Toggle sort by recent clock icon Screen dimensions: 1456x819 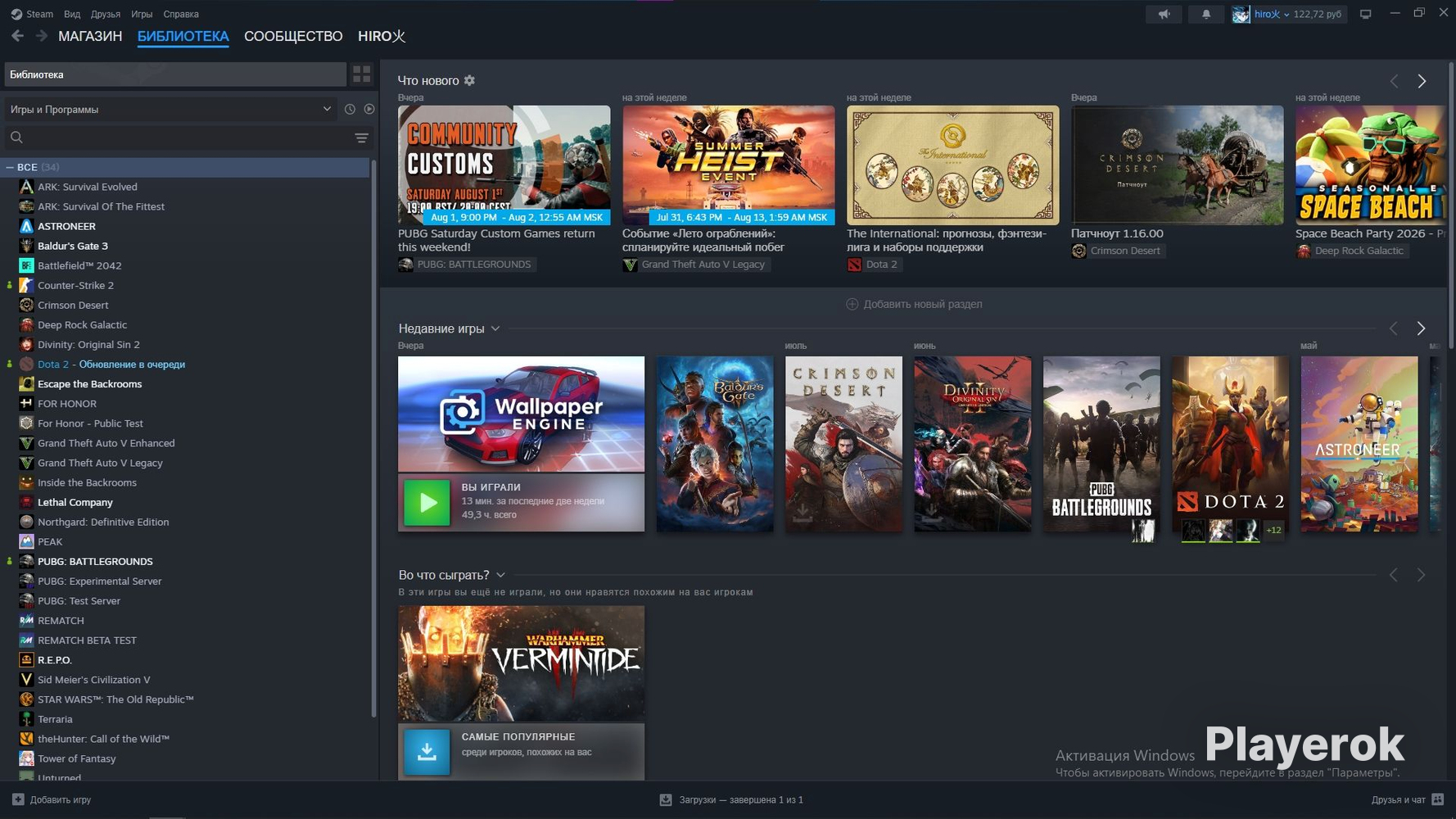(x=350, y=109)
